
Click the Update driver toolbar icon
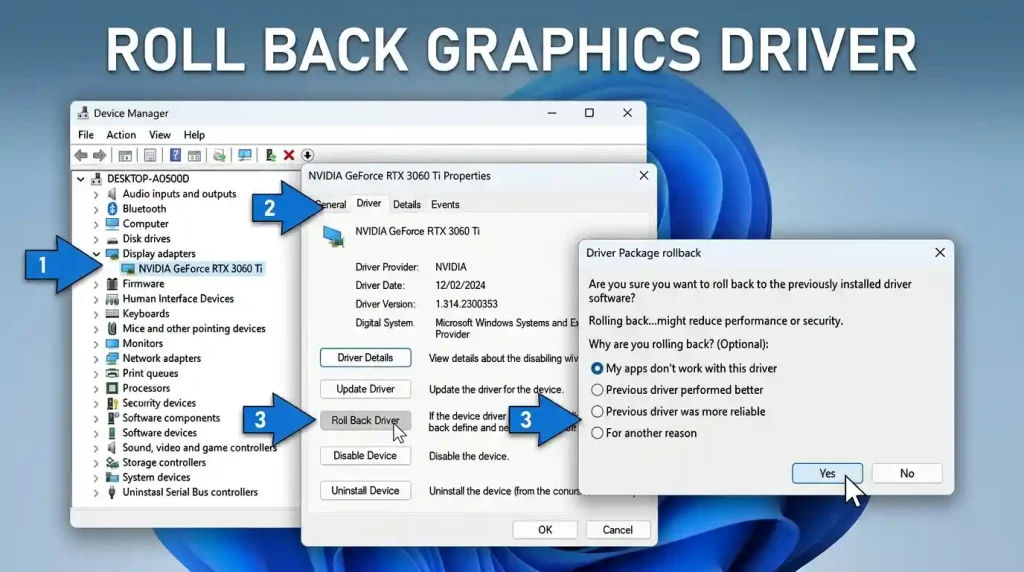270,155
